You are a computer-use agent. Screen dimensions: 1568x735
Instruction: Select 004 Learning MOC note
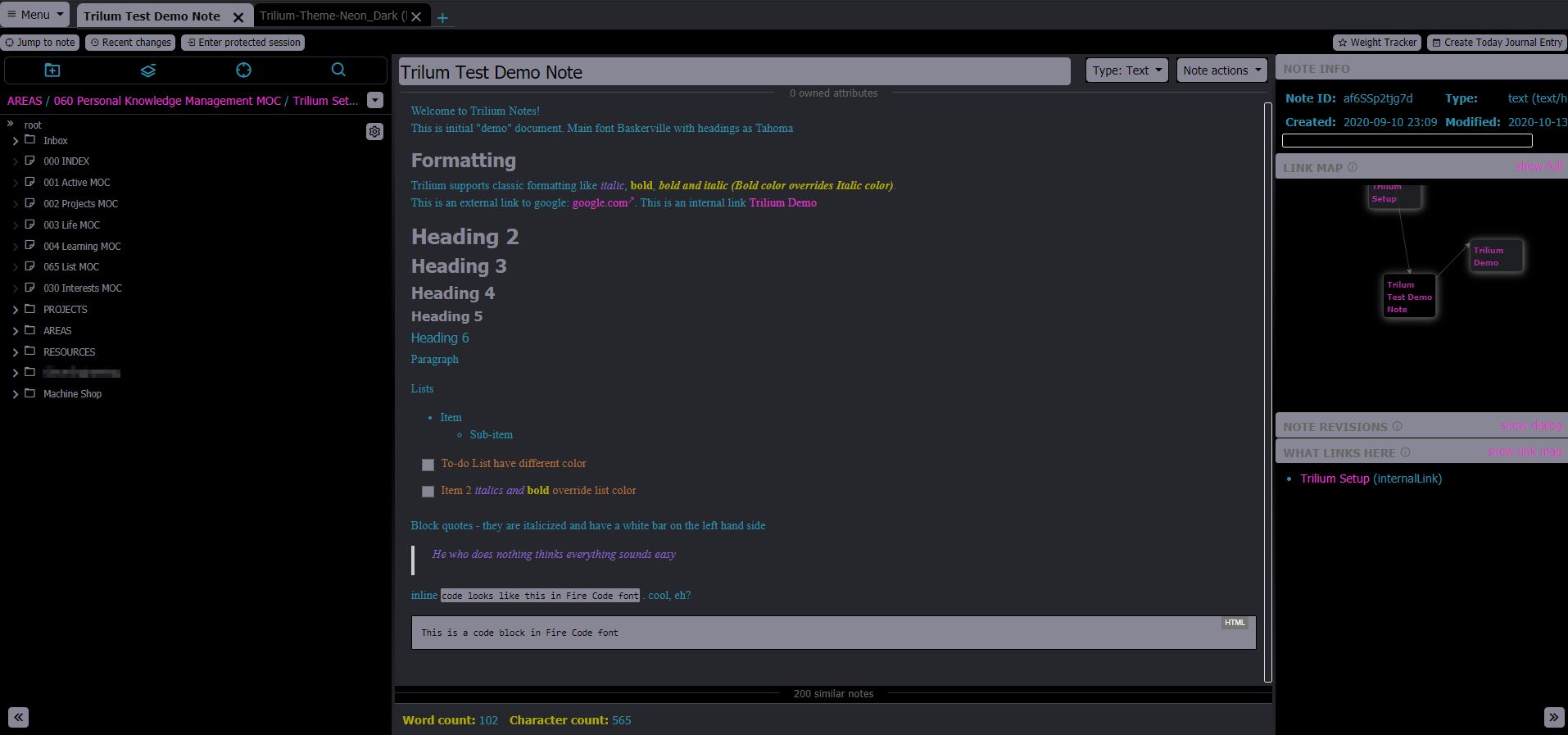click(x=82, y=247)
